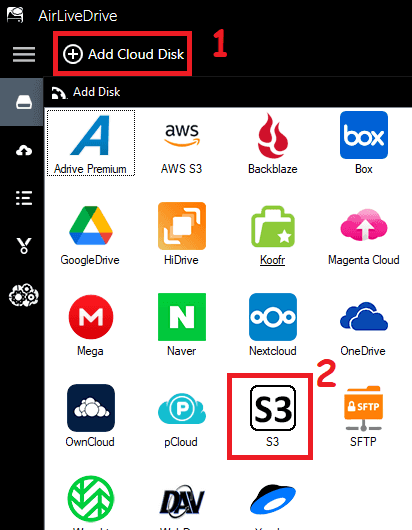Image resolution: width=412 pixels, height=530 pixels.
Task: Choose AWS S3 provider icon
Action: (181, 144)
